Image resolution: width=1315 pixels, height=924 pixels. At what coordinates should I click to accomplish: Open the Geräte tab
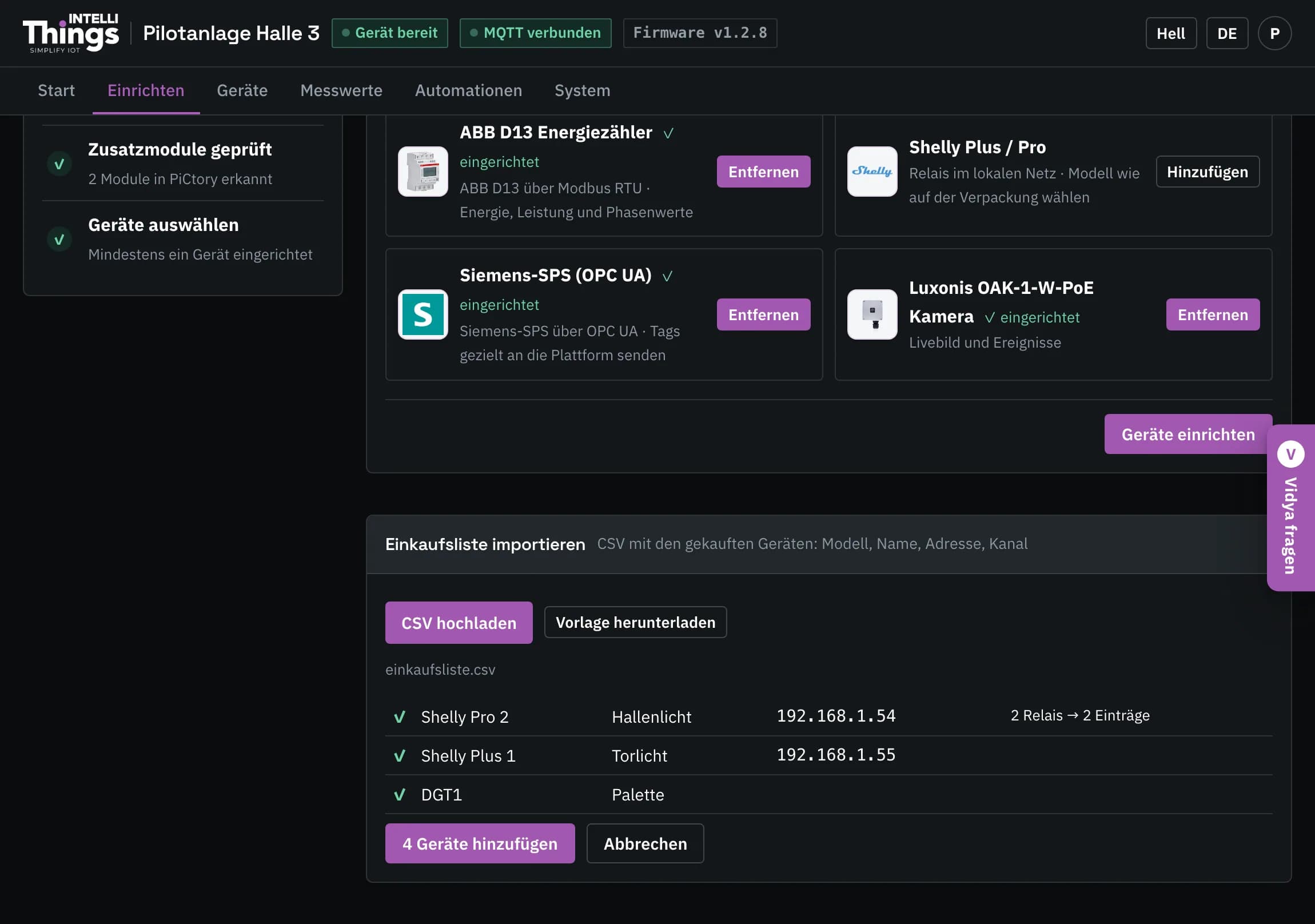pos(242,90)
